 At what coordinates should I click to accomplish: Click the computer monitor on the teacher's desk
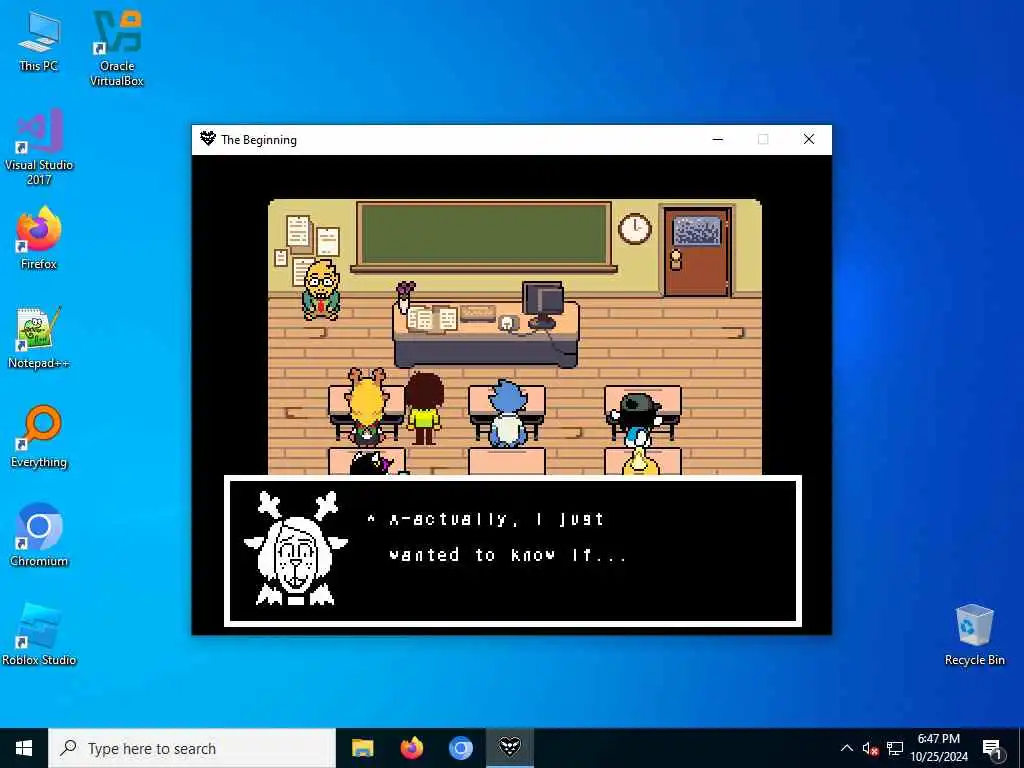click(543, 303)
